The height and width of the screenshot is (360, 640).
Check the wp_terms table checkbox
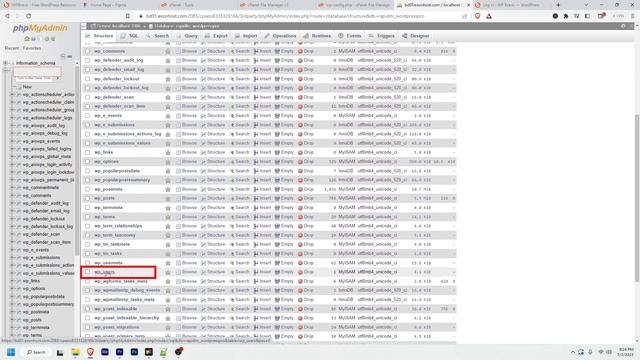87,217
